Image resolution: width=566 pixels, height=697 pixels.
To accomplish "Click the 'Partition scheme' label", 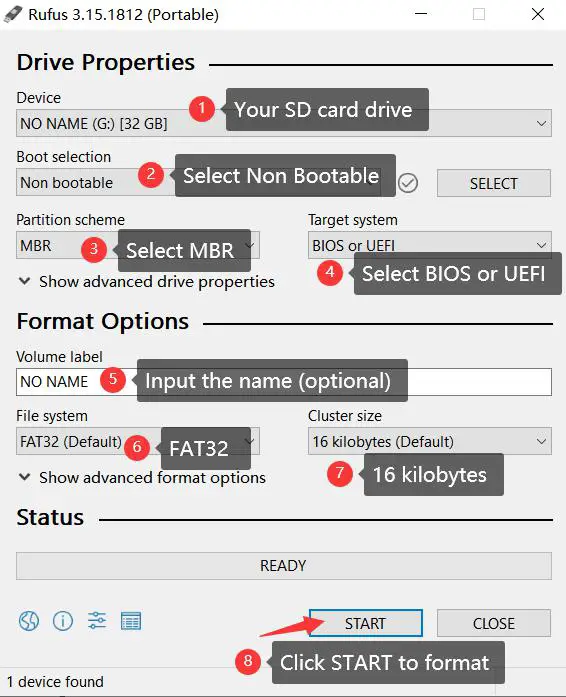I will (x=71, y=220).
